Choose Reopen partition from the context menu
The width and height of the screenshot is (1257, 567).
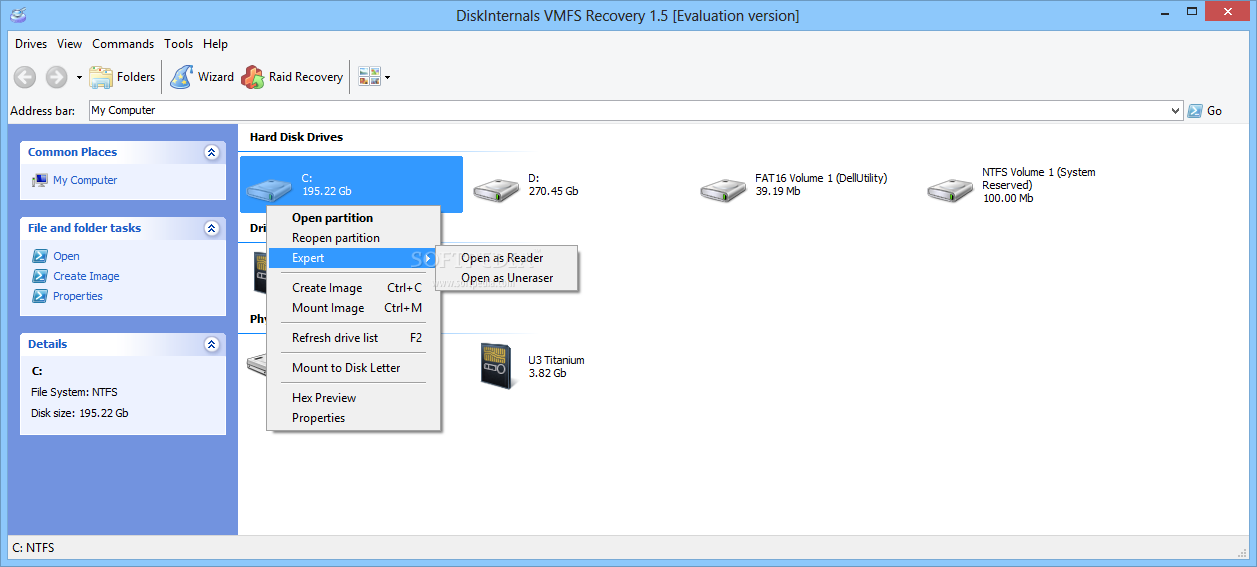pos(354,238)
